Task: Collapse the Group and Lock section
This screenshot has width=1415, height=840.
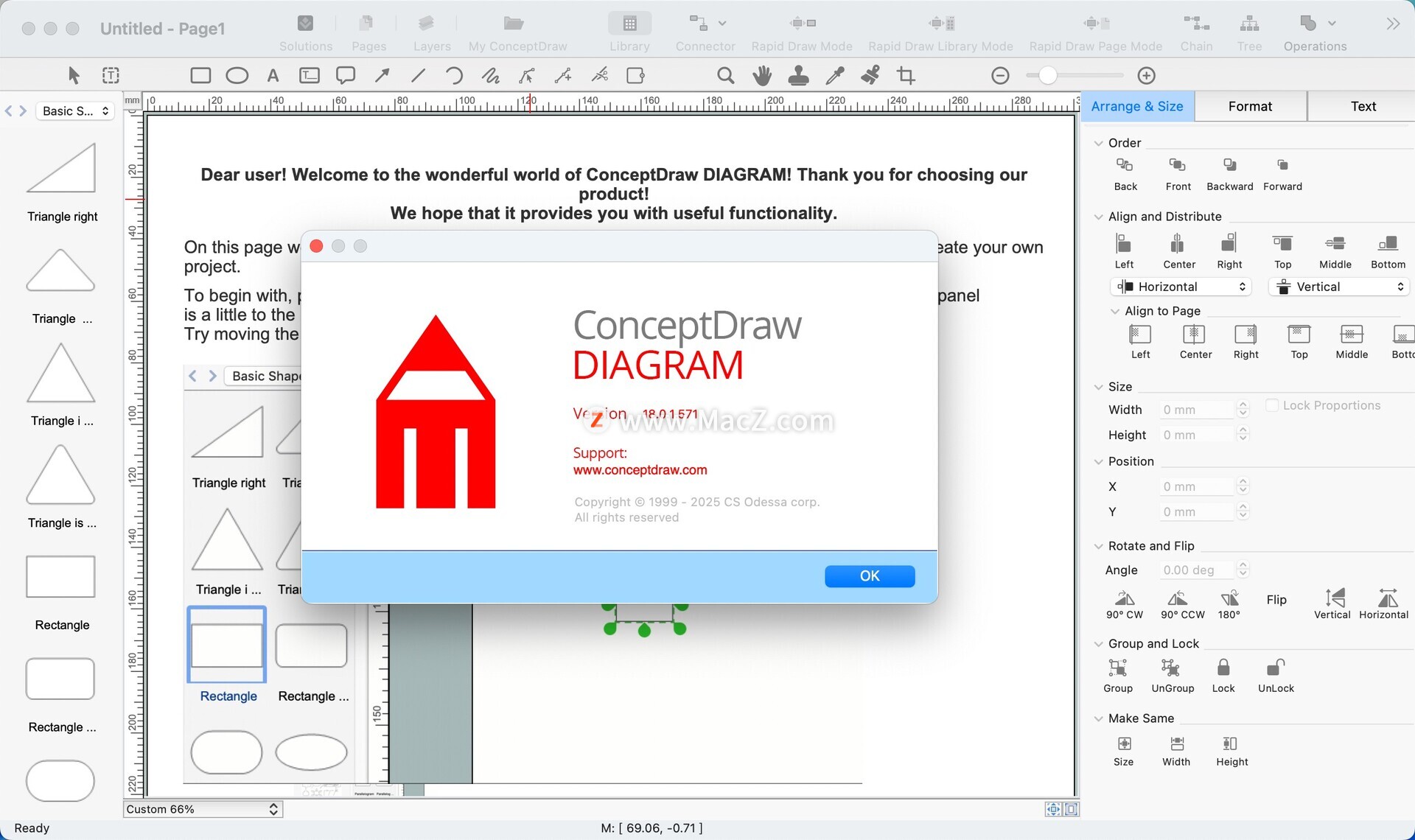Action: pos(1098,644)
